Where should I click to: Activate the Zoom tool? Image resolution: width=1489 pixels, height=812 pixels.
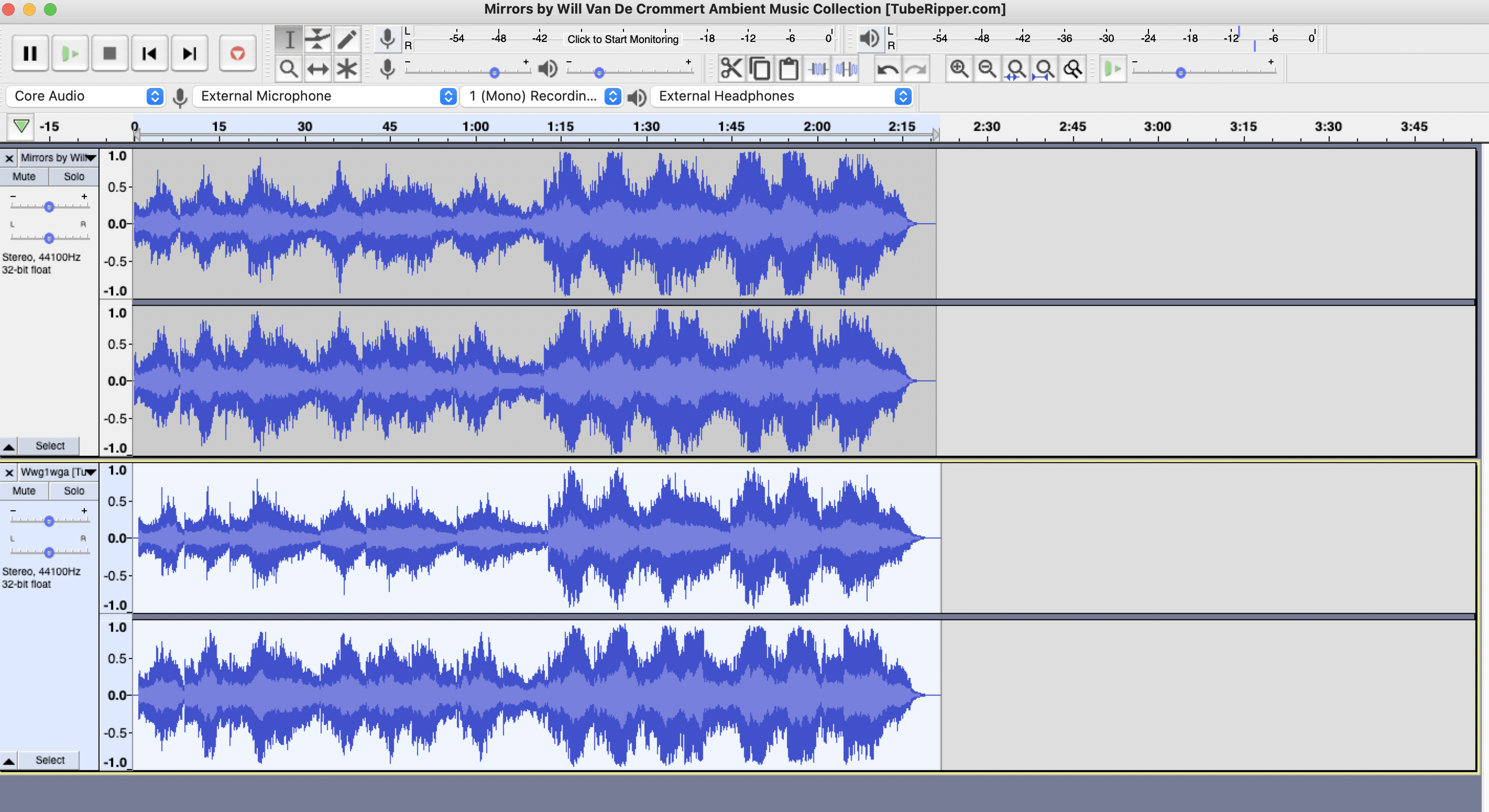(x=289, y=68)
